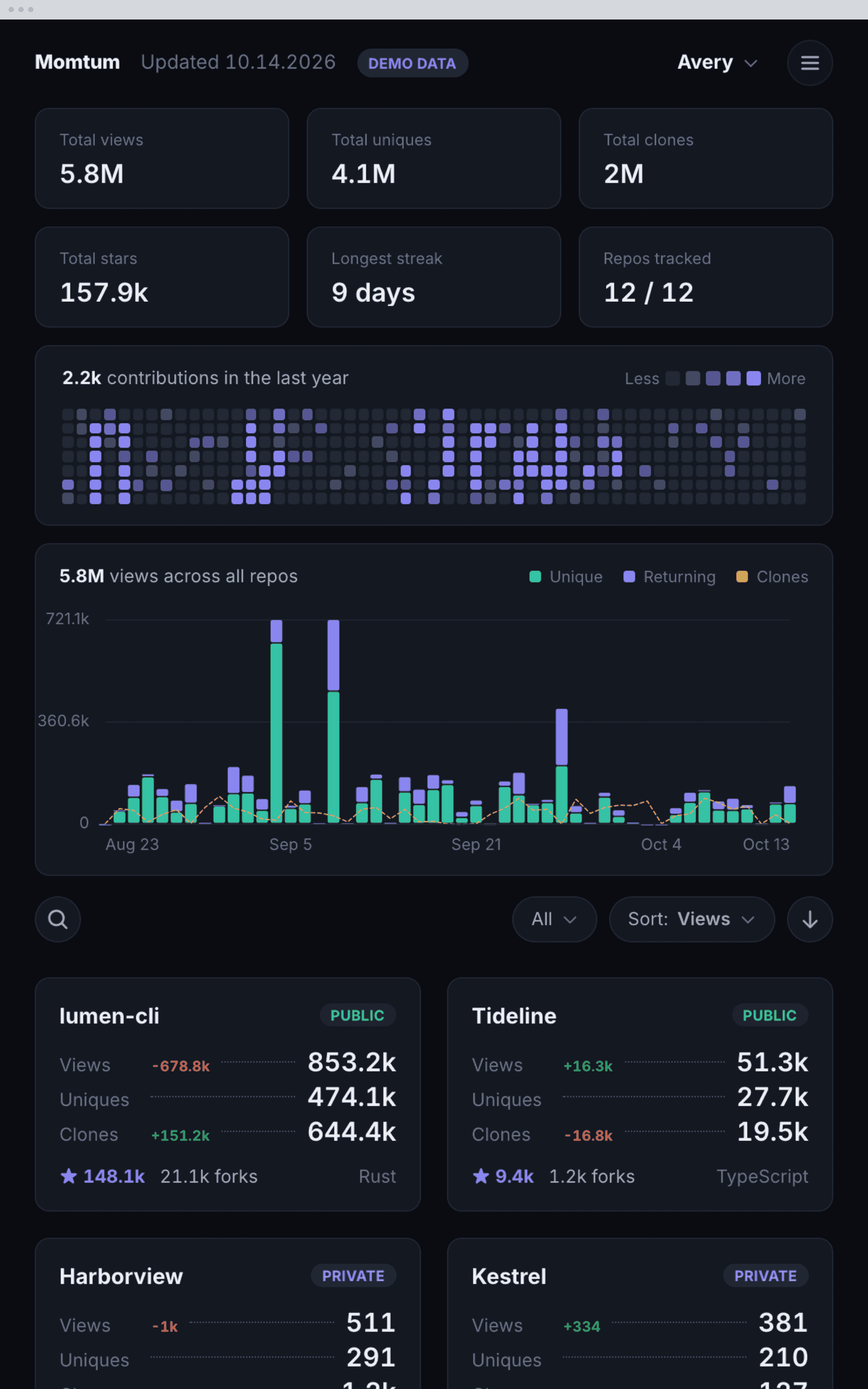Click Harborview uniques value 291
Image resolution: width=868 pixels, height=1389 pixels.
click(x=371, y=1357)
